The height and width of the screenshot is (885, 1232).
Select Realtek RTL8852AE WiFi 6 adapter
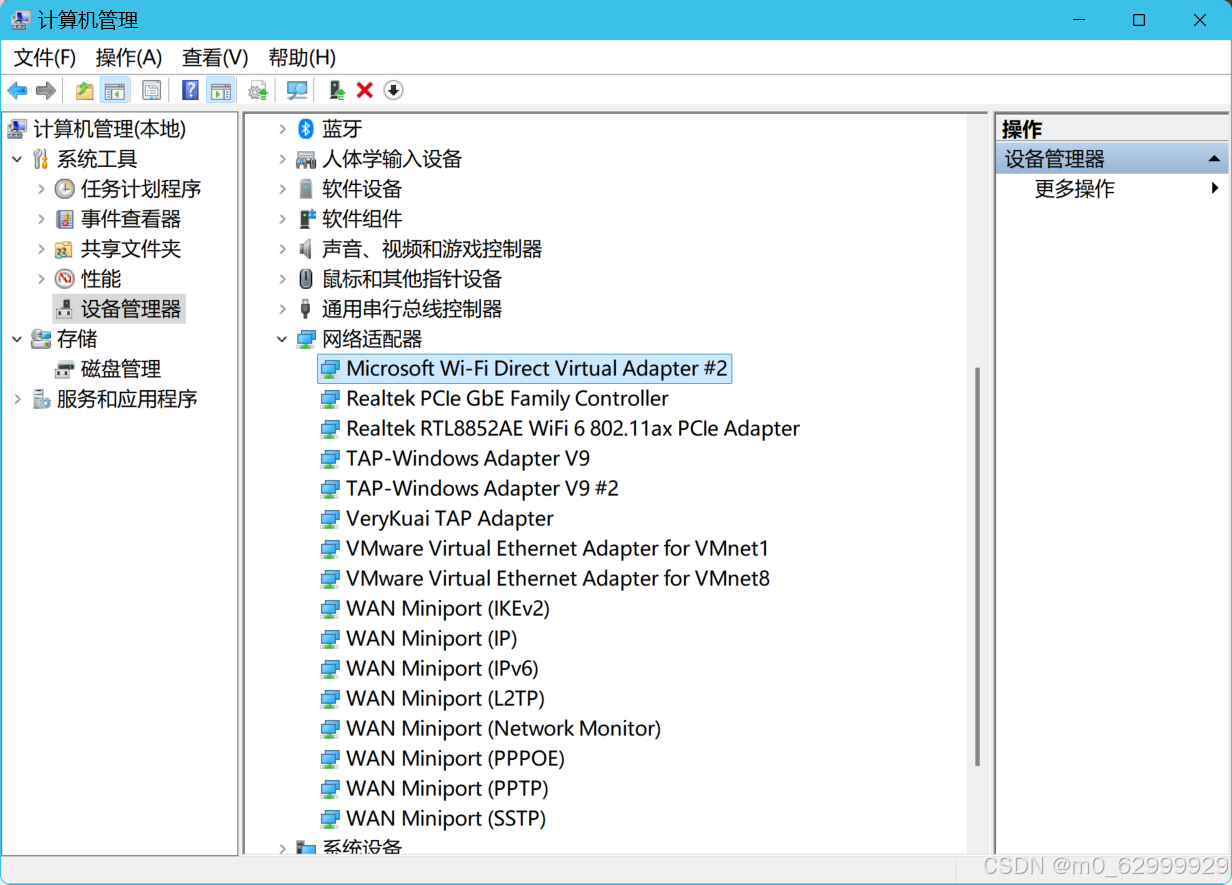573,429
